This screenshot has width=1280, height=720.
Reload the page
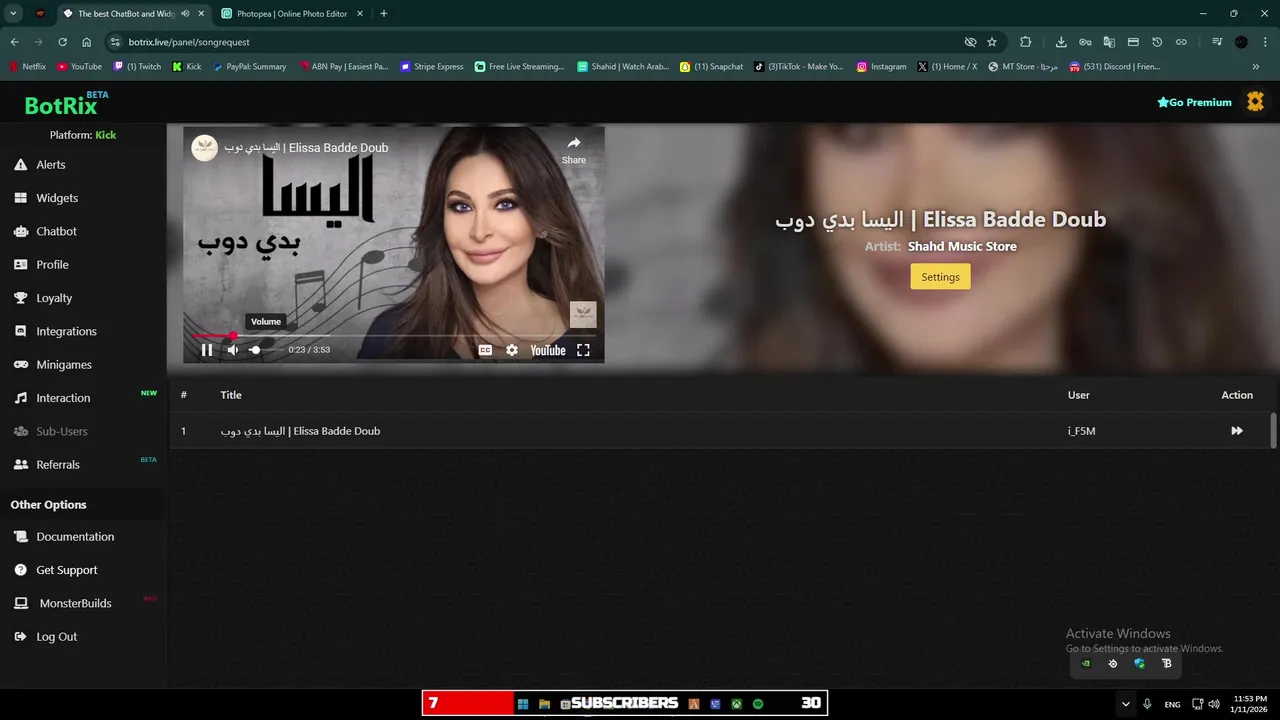pyautogui.click(x=62, y=42)
